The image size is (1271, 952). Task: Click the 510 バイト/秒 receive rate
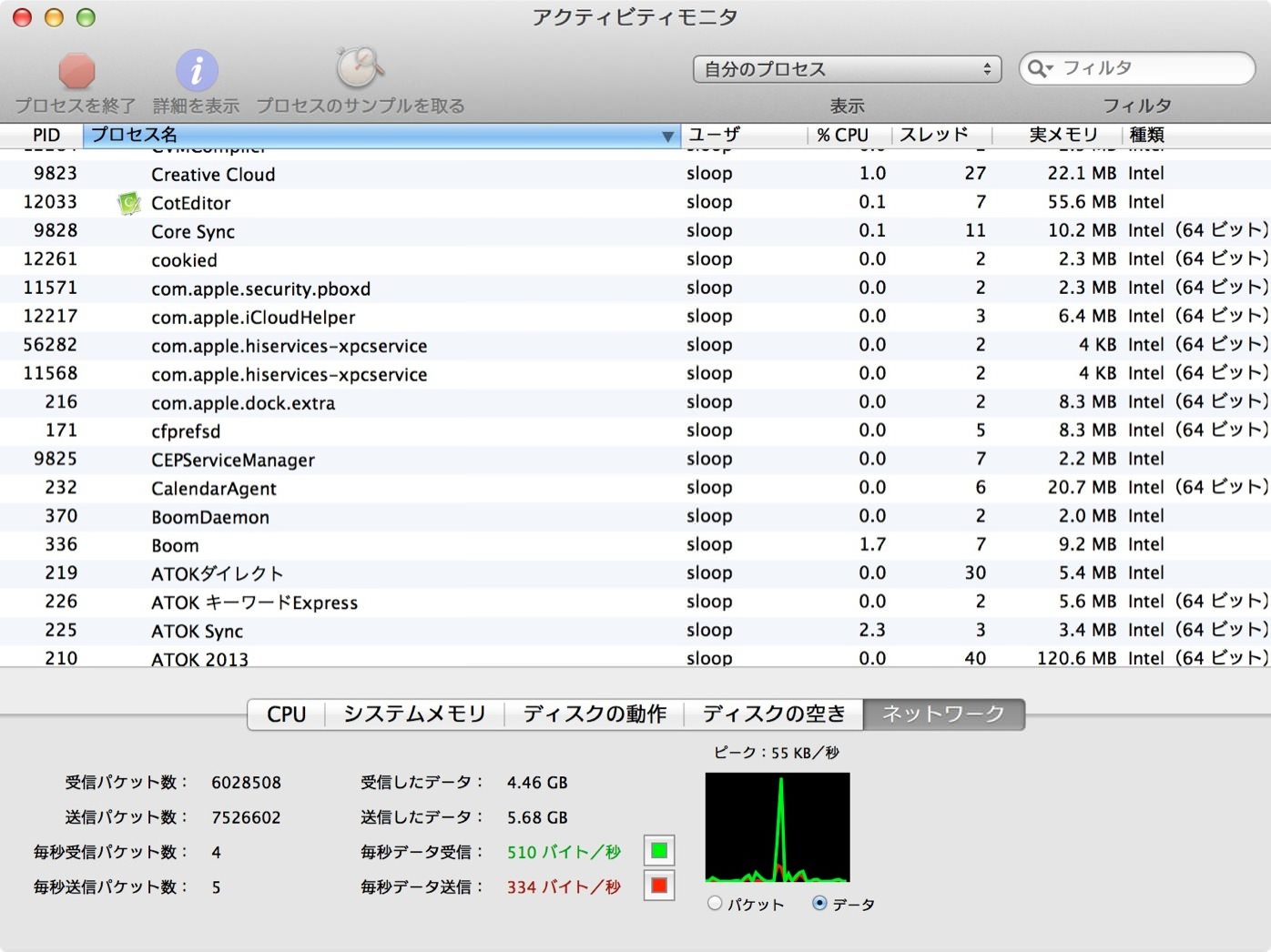coord(564,852)
